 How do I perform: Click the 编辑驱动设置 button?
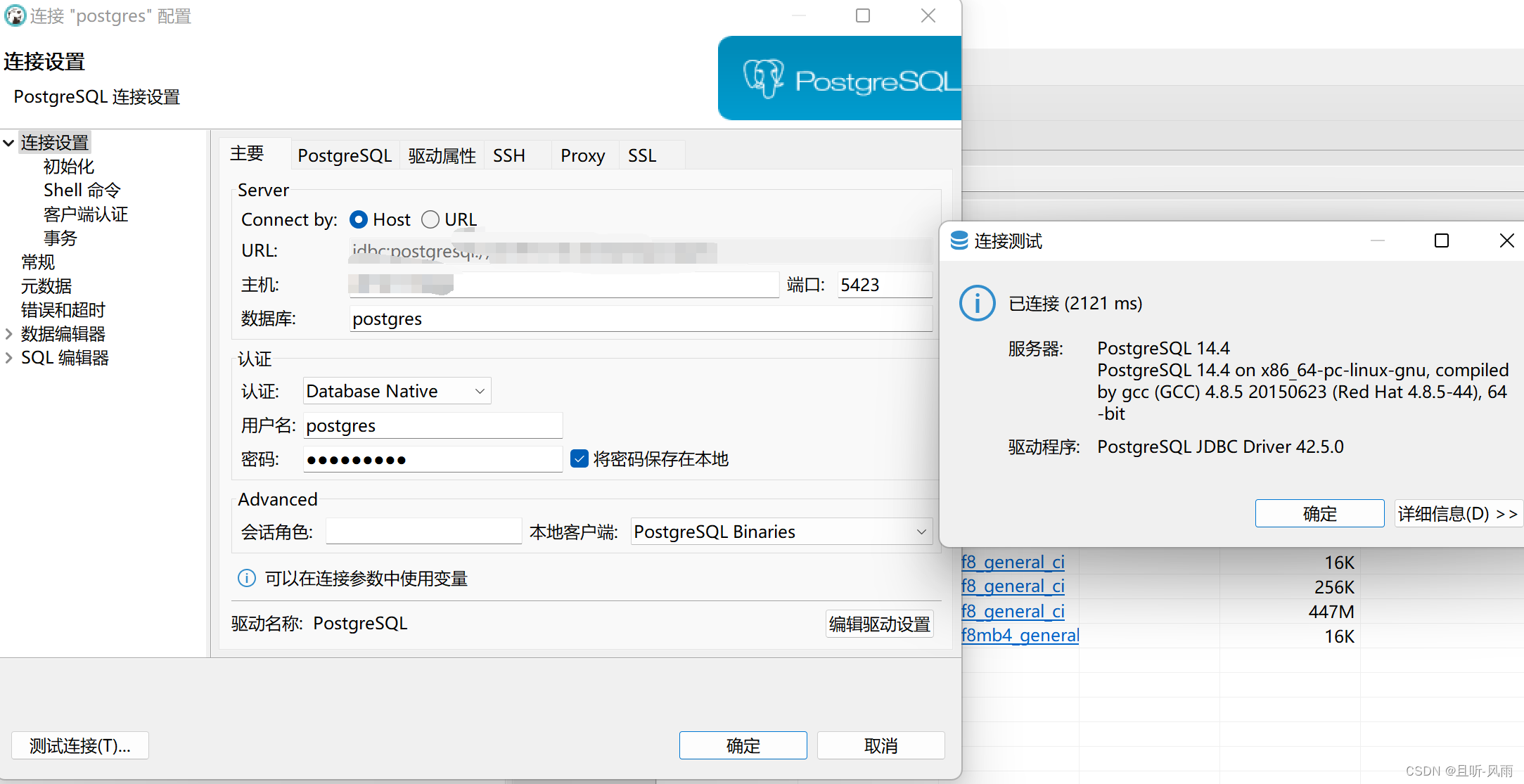(879, 624)
